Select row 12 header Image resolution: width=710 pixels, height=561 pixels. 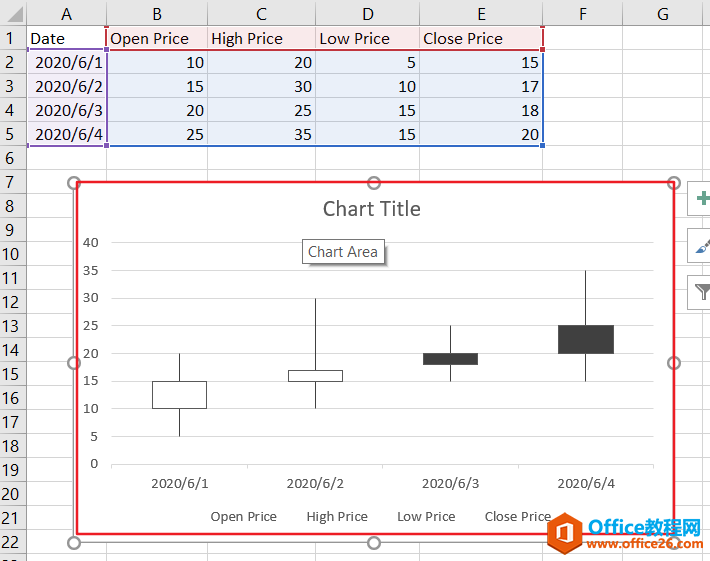point(13,302)
